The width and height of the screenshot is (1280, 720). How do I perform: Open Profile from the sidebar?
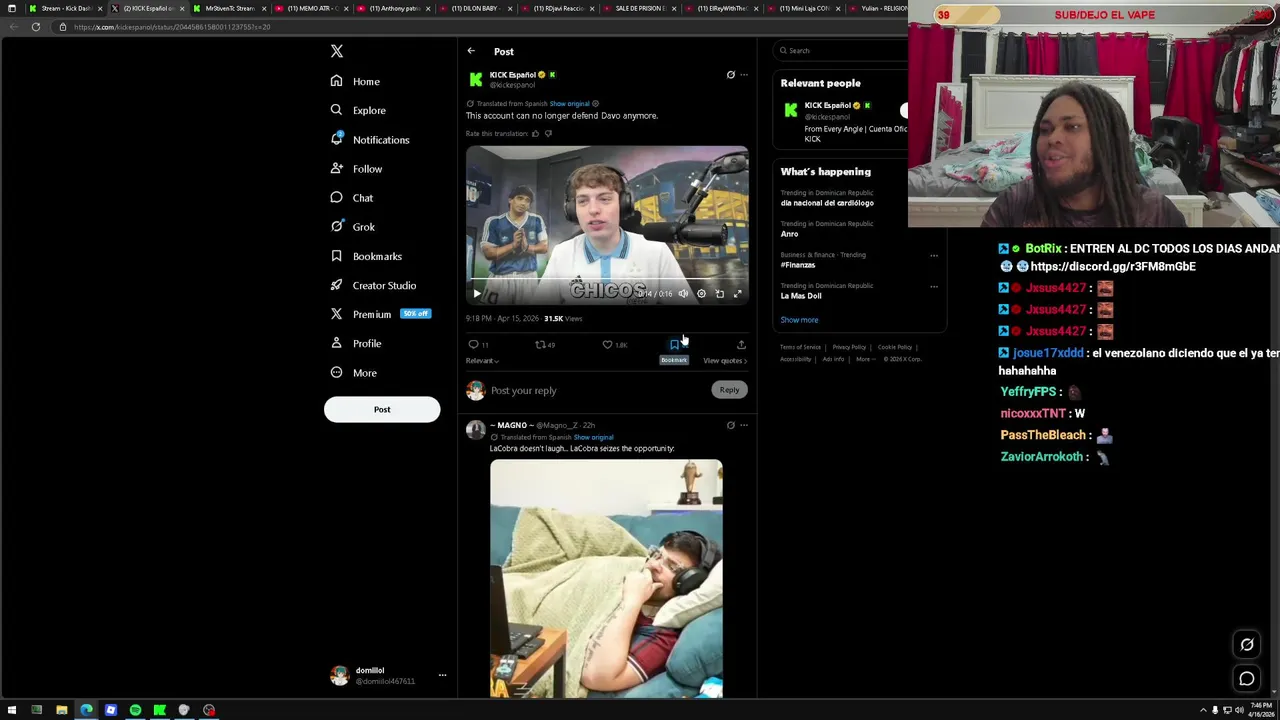click(355, 343)
